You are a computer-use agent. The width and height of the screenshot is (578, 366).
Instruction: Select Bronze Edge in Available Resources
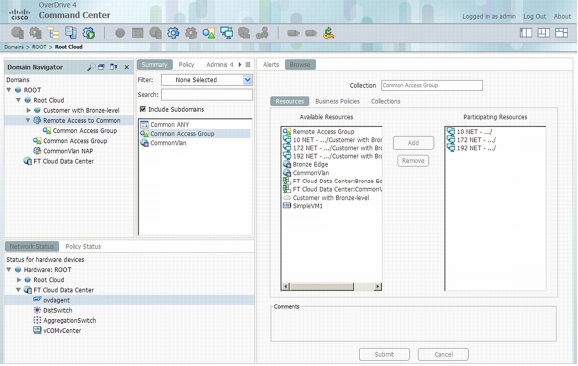[x=310, y=164]
